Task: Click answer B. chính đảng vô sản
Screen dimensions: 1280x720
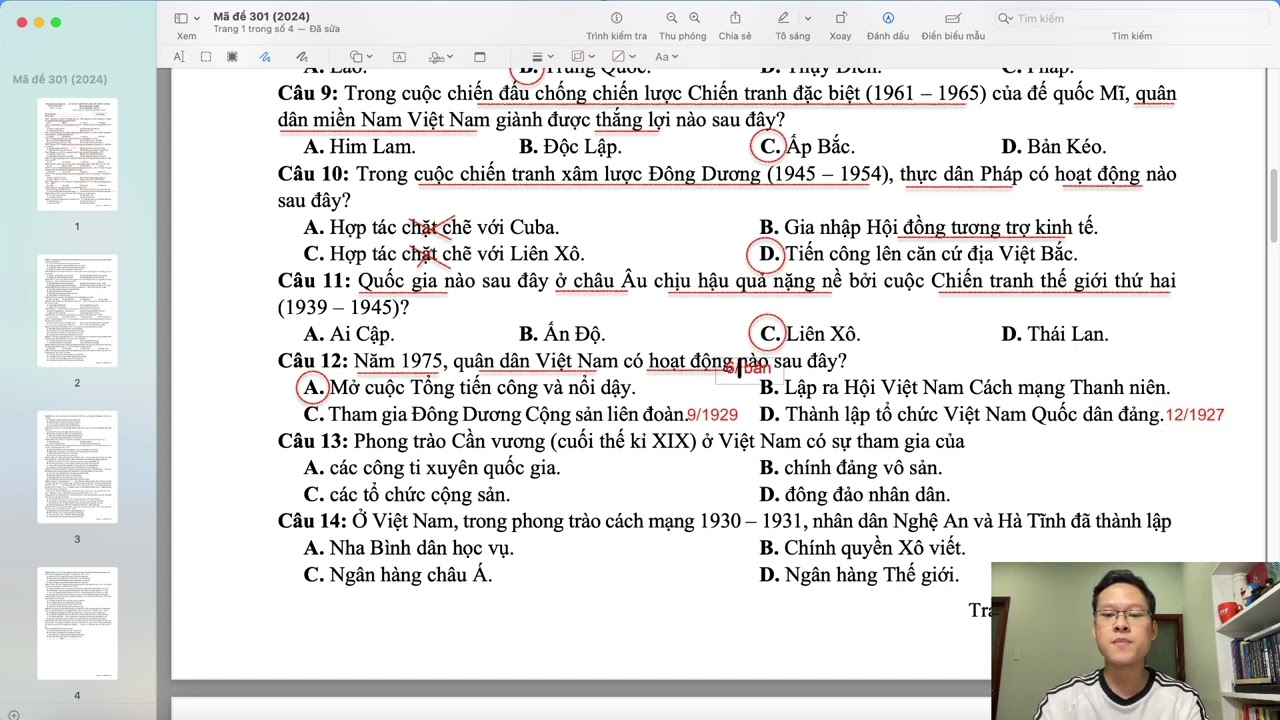Action: 851,468
